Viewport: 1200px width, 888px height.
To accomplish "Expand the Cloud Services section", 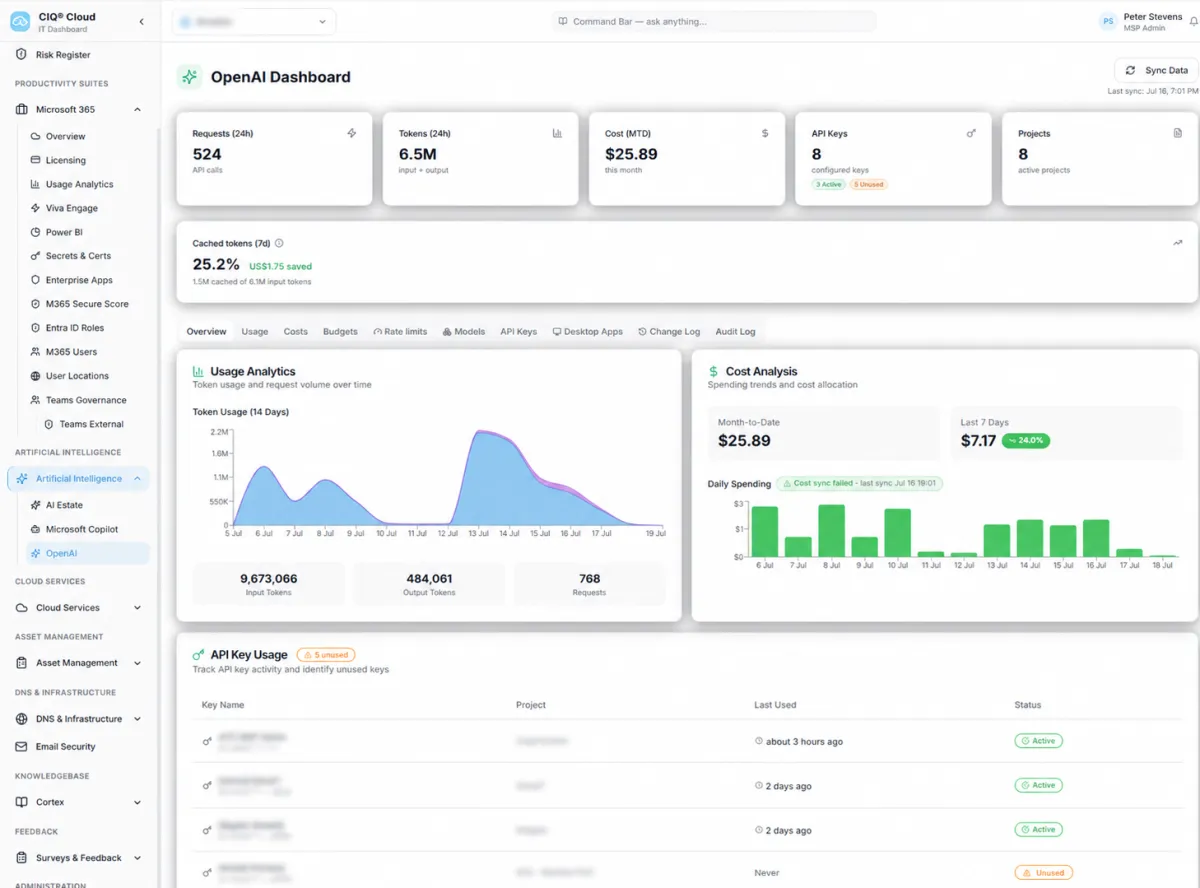I will [x=137, y=607].
